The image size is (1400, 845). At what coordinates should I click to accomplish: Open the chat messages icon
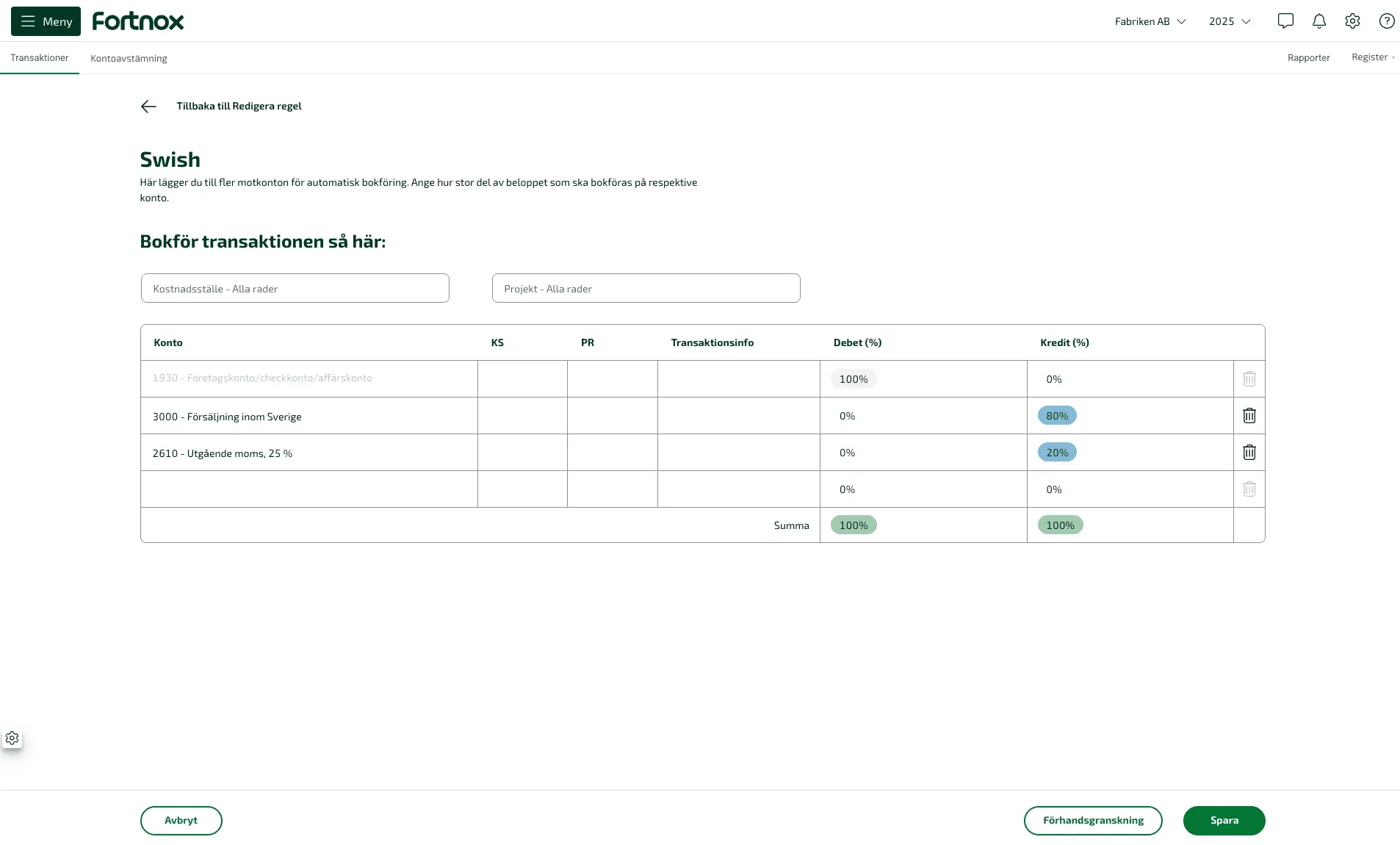click(1285, 21)
